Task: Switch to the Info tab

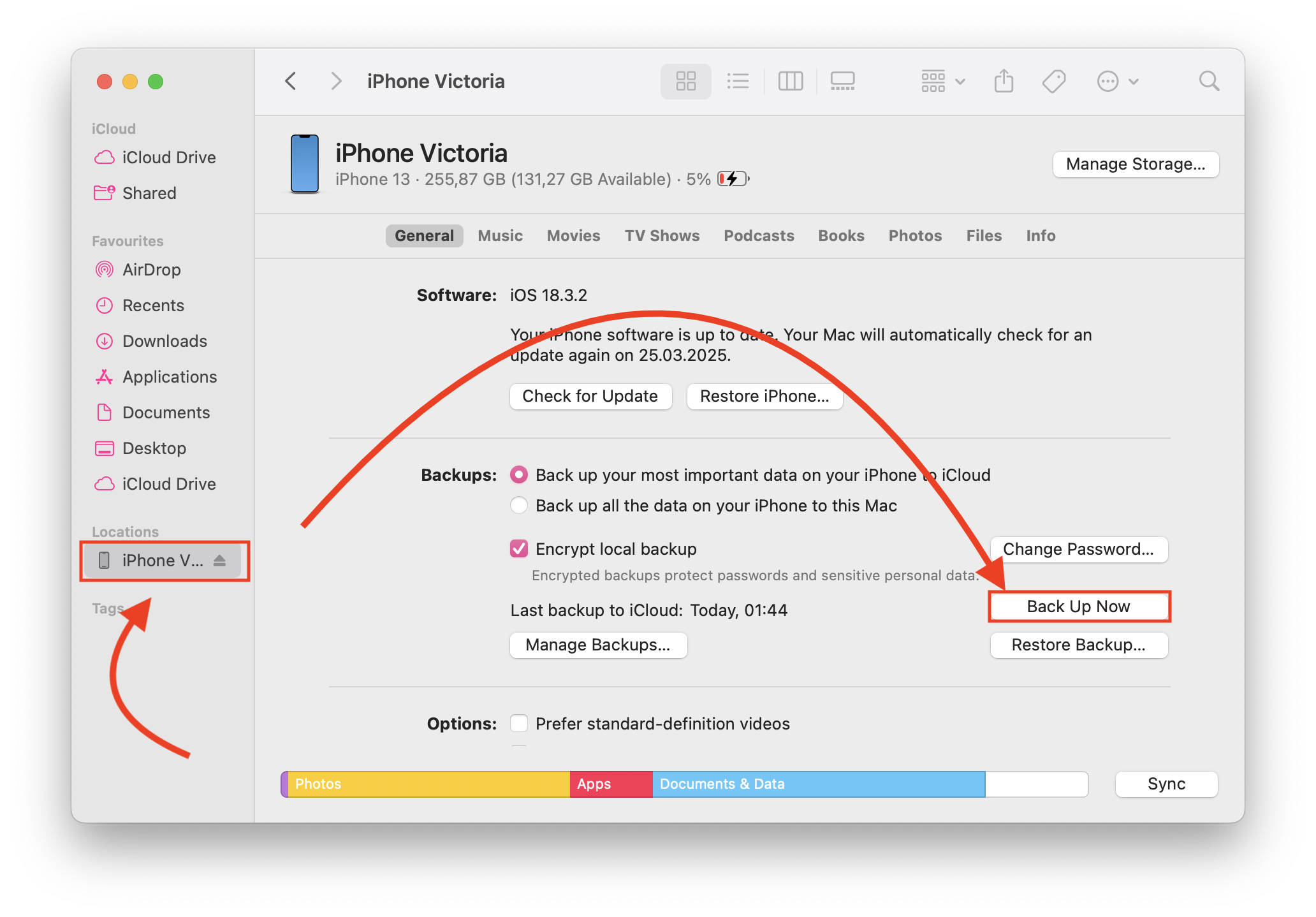Action: (1041, 236)
